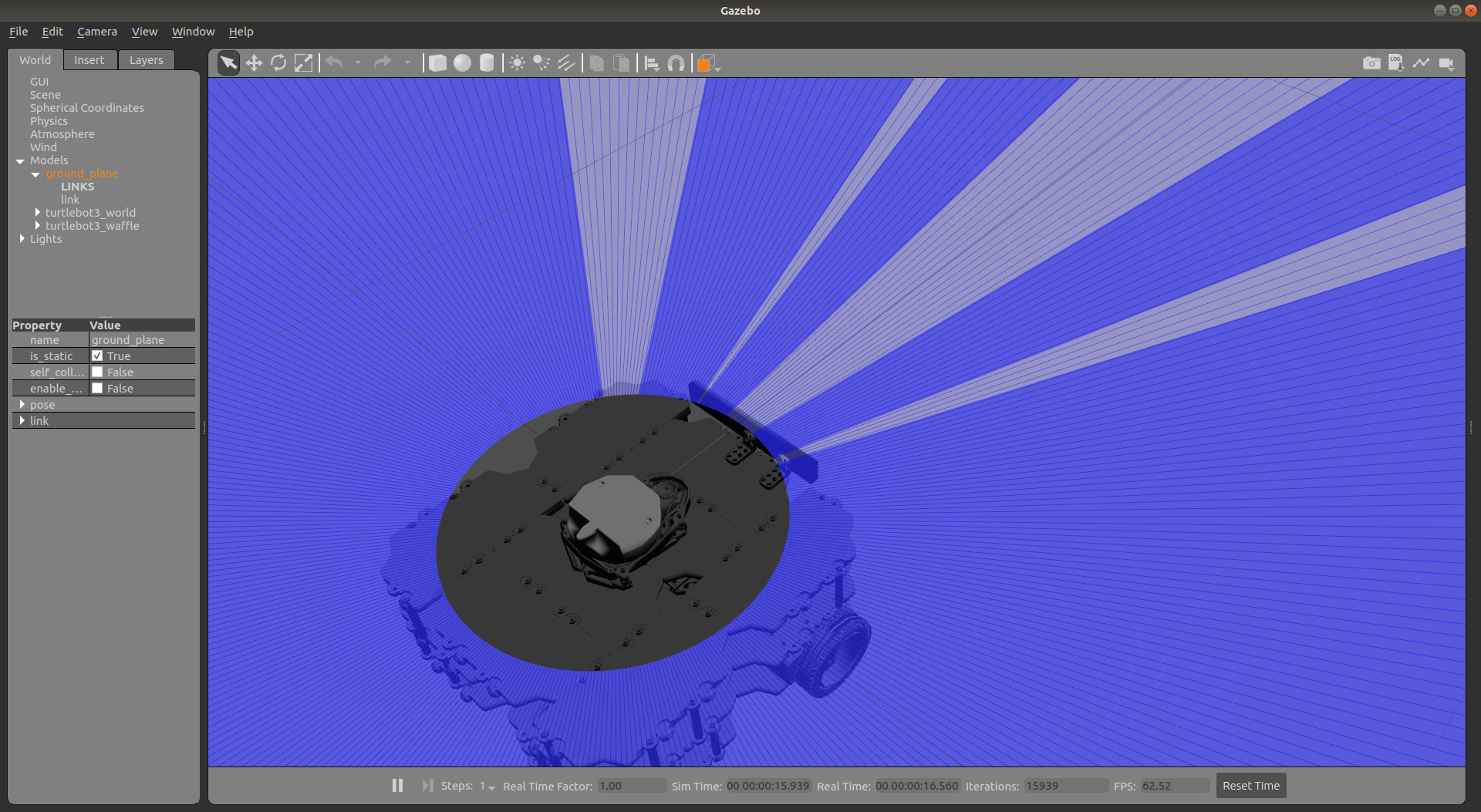Select the Translate mode tool
1481x812 pixels.
coord(255,62)
